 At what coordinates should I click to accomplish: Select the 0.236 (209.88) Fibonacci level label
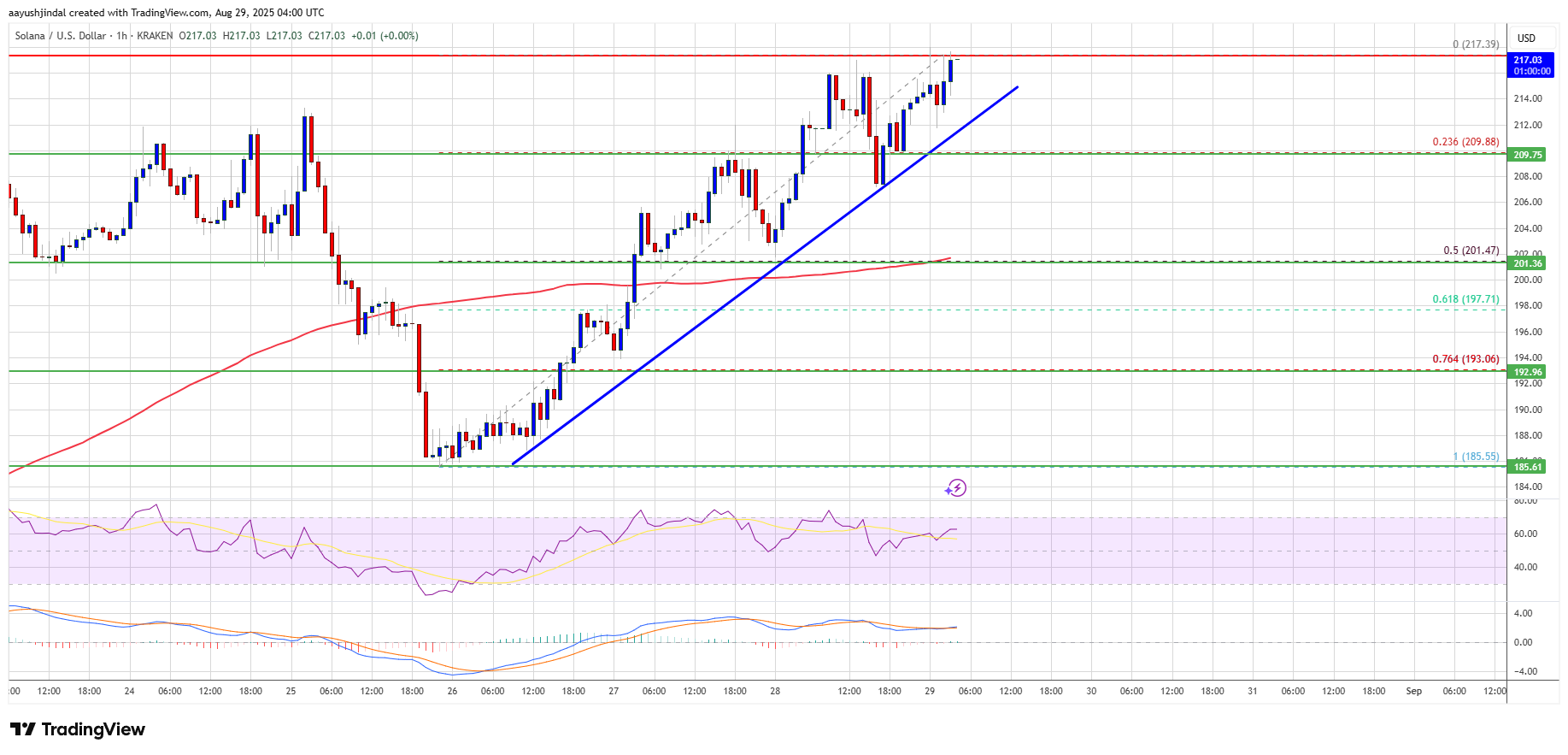tap(1465, 142)
